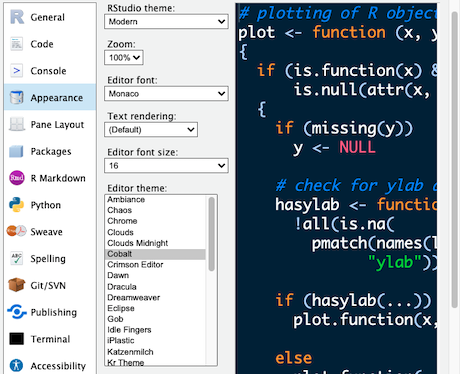Choose the Crimson Editor theme
The width and height of the screenshot is (460, 374).
[x=155, y=265]
